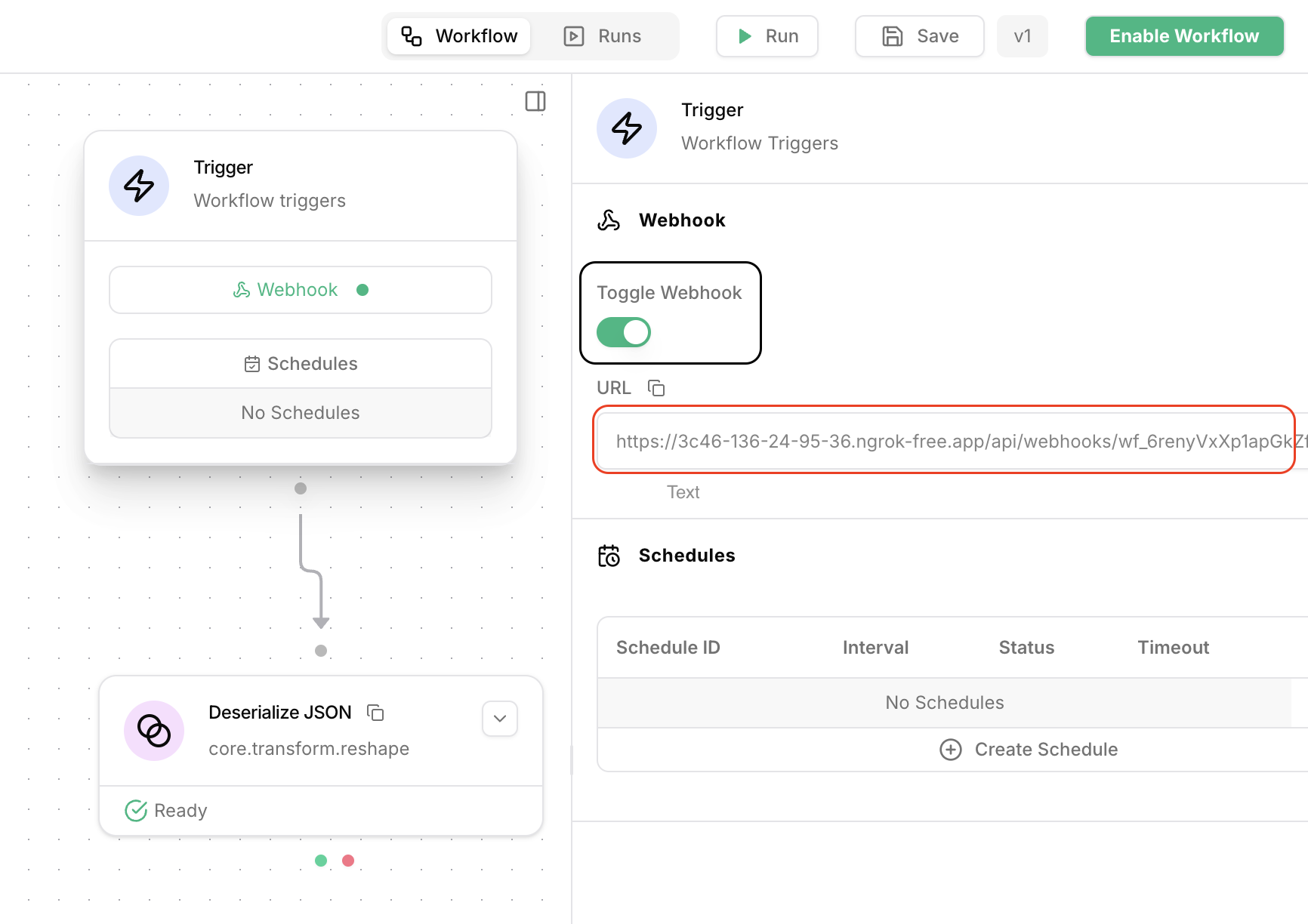Click the Save disk icon
This screenshot has height=924, width=1308.
892,35
